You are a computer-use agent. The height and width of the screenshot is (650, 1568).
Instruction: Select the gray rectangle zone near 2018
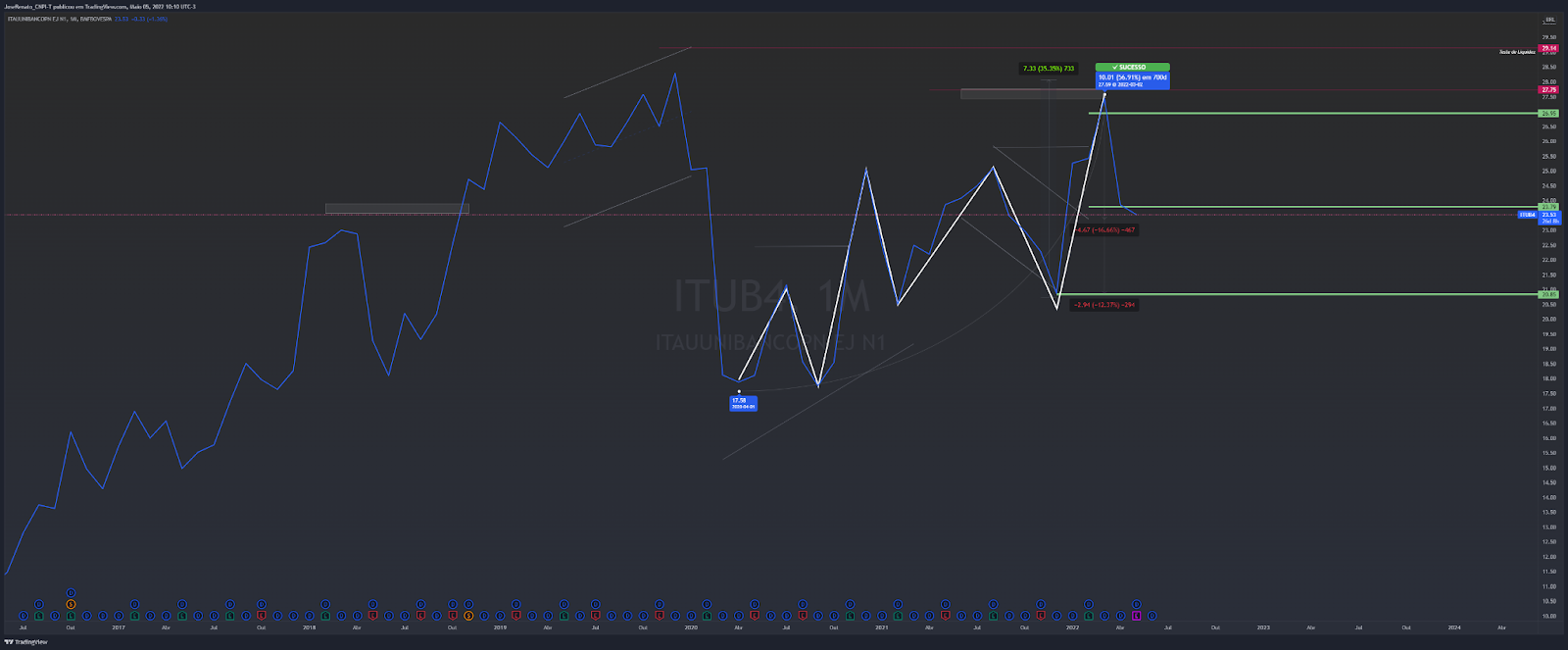tap(397, 209)
